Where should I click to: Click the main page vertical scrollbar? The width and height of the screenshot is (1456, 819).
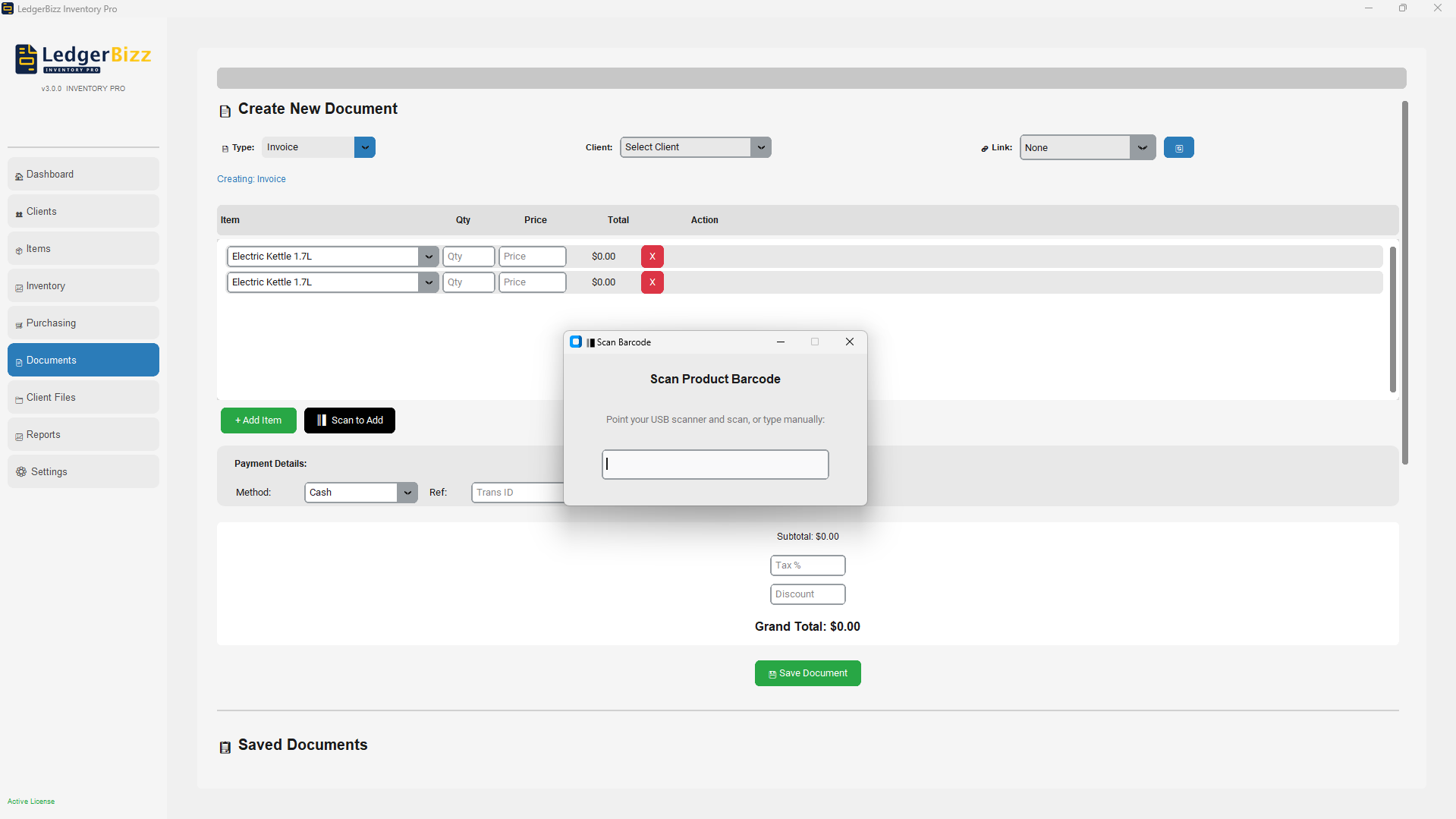1405,282
